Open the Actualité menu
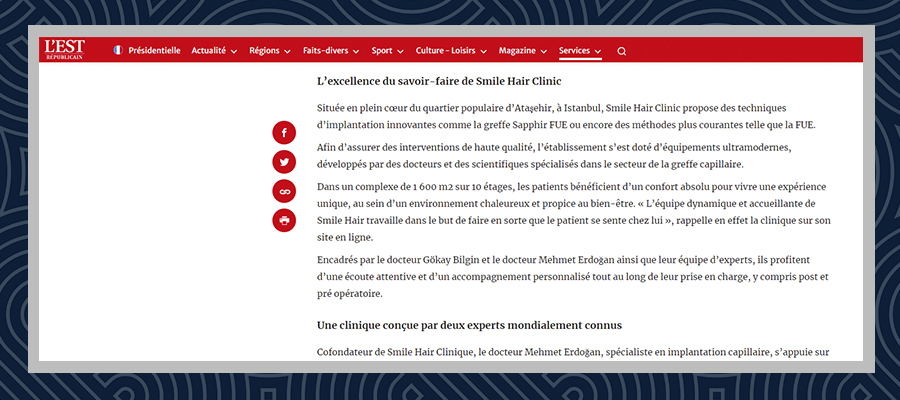The width and height of the screenshot is (900, 400). pos(214,51)
